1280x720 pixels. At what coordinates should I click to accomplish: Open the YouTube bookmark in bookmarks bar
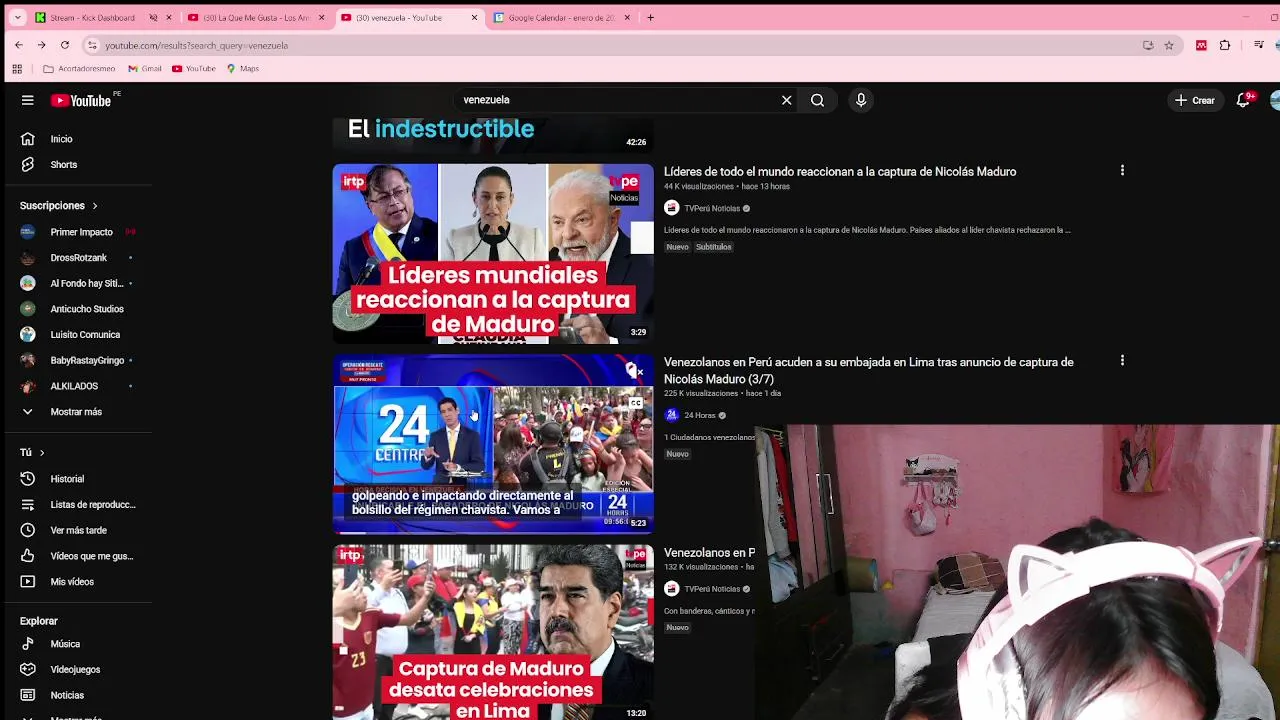click(x=194, y=69)
